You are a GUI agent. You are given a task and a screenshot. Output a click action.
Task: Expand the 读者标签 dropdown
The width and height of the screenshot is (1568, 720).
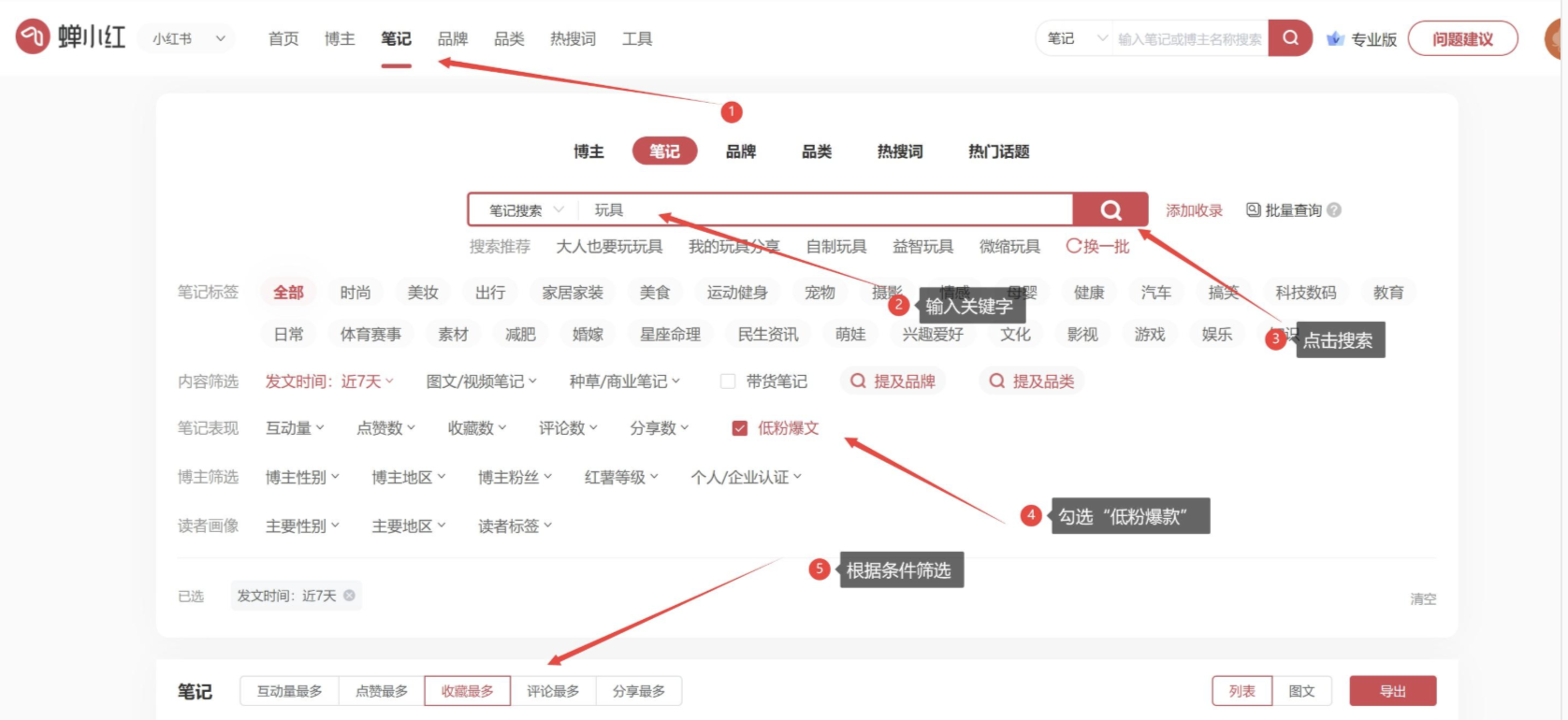tap(515, 526)
